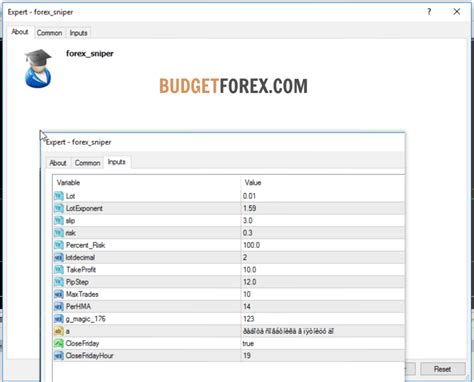The image size is (474, 382).
Task: Select the MaxTrades value 10
Action: 247,294
